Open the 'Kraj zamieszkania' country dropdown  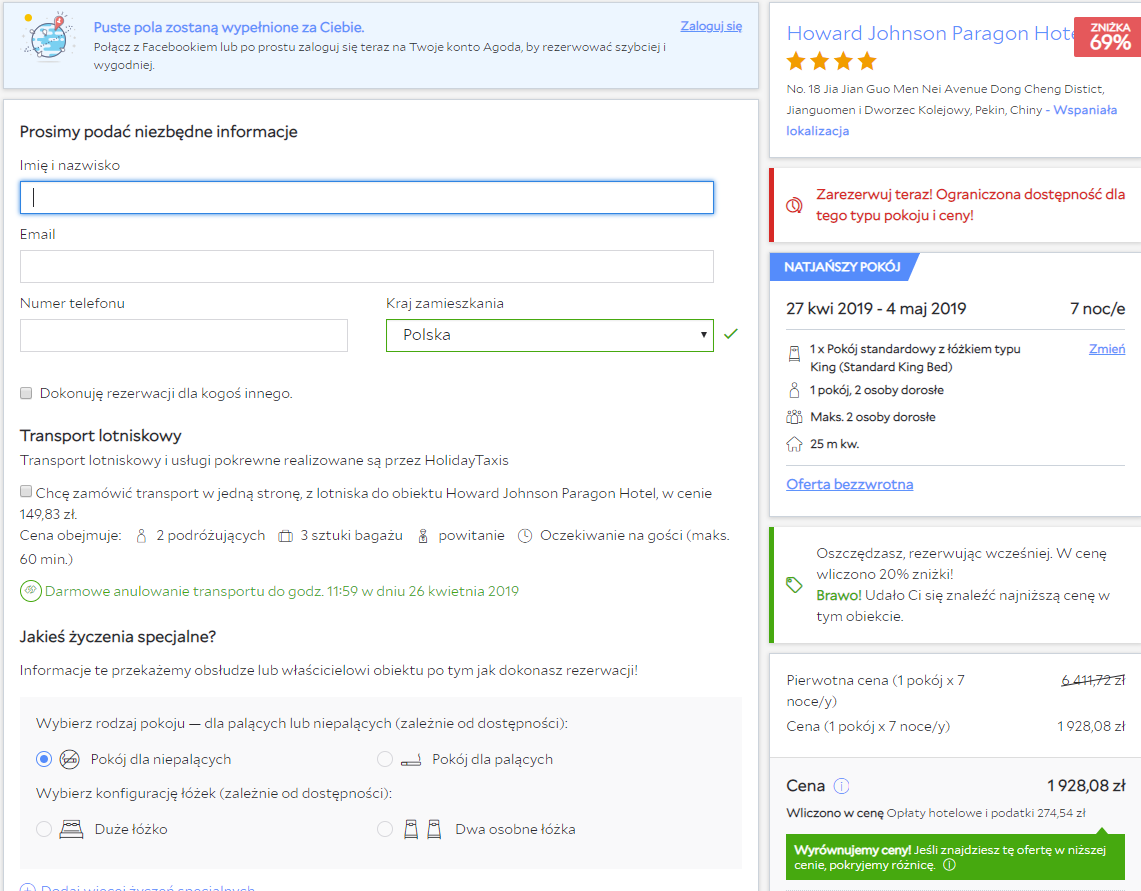(549, 335)
